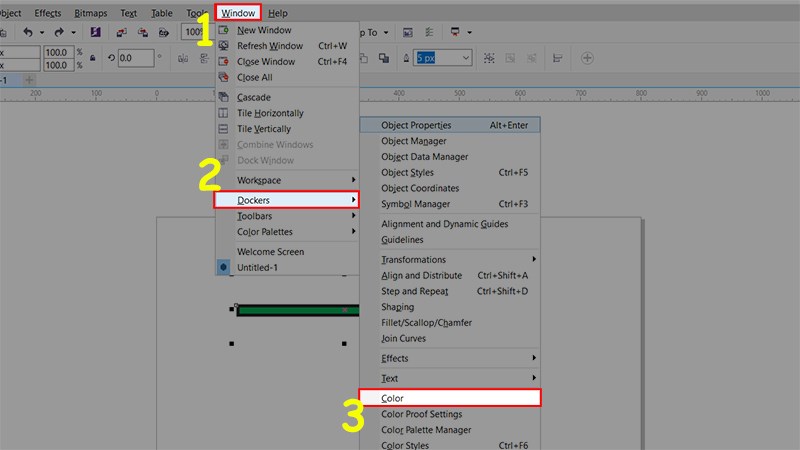Viewport: 800px width, 450px height.
Task: Select Symbol Manager entry
Action: [450, 204]
